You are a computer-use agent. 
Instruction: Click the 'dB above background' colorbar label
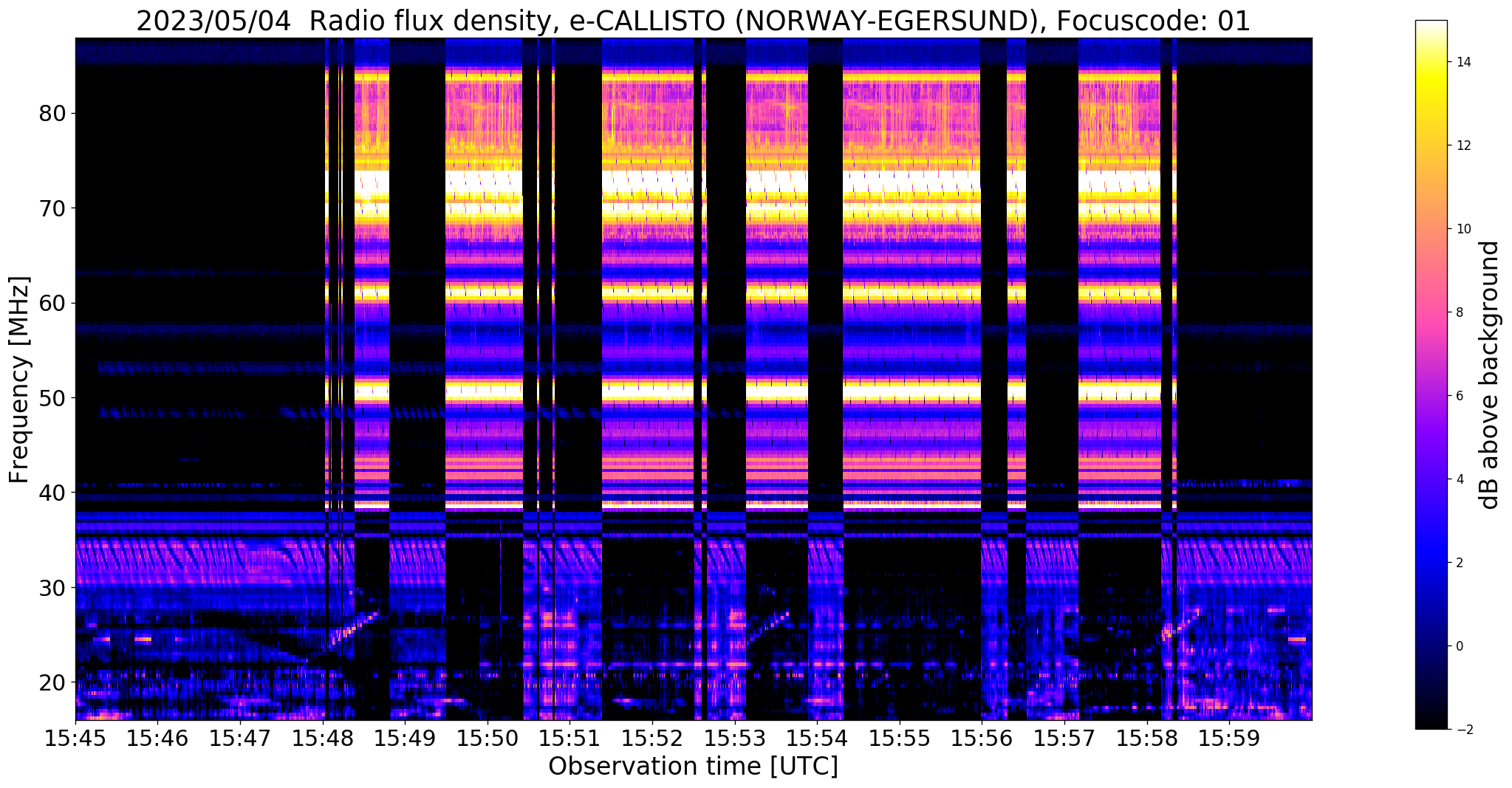(1490, 374)
